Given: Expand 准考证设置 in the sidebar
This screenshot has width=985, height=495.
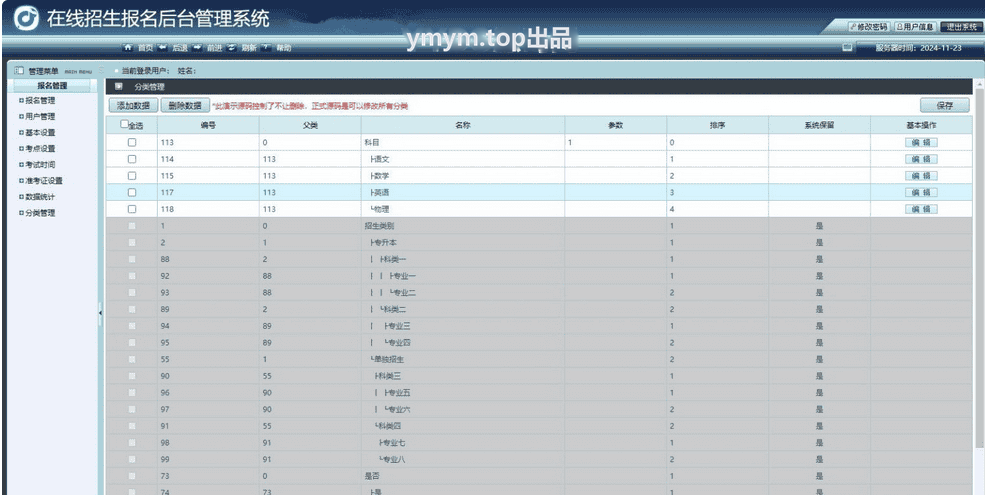Looking at the screenshot, I should point(21,181).
